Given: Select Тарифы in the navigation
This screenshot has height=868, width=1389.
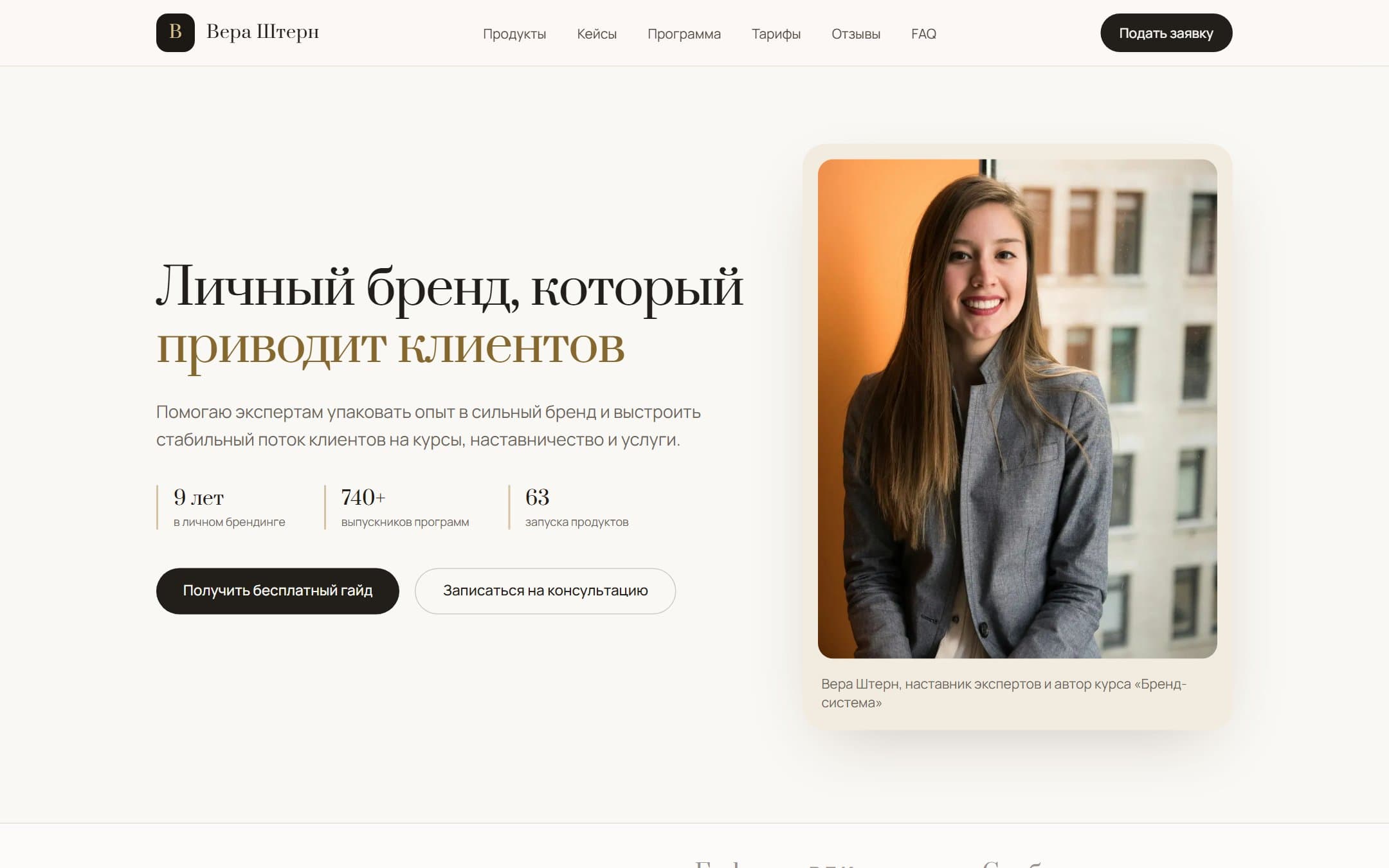Looking at the screenshot, I should click(x=776, y=34).
